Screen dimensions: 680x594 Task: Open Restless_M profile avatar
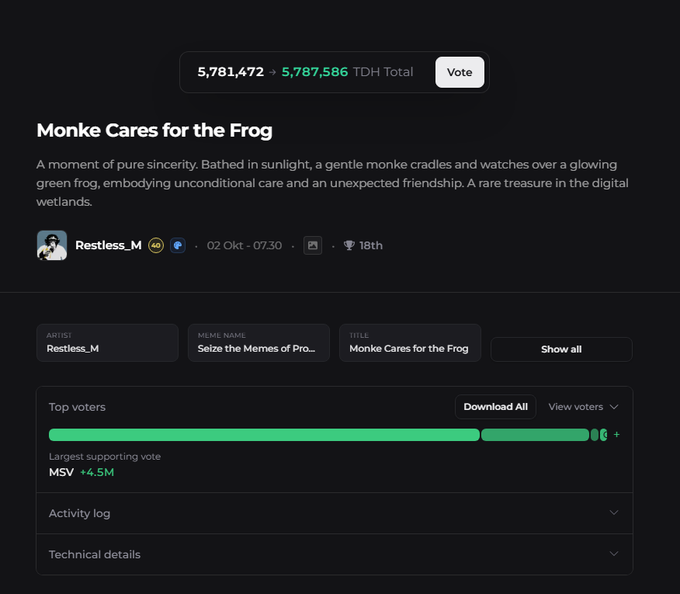(x=52, y=245)
